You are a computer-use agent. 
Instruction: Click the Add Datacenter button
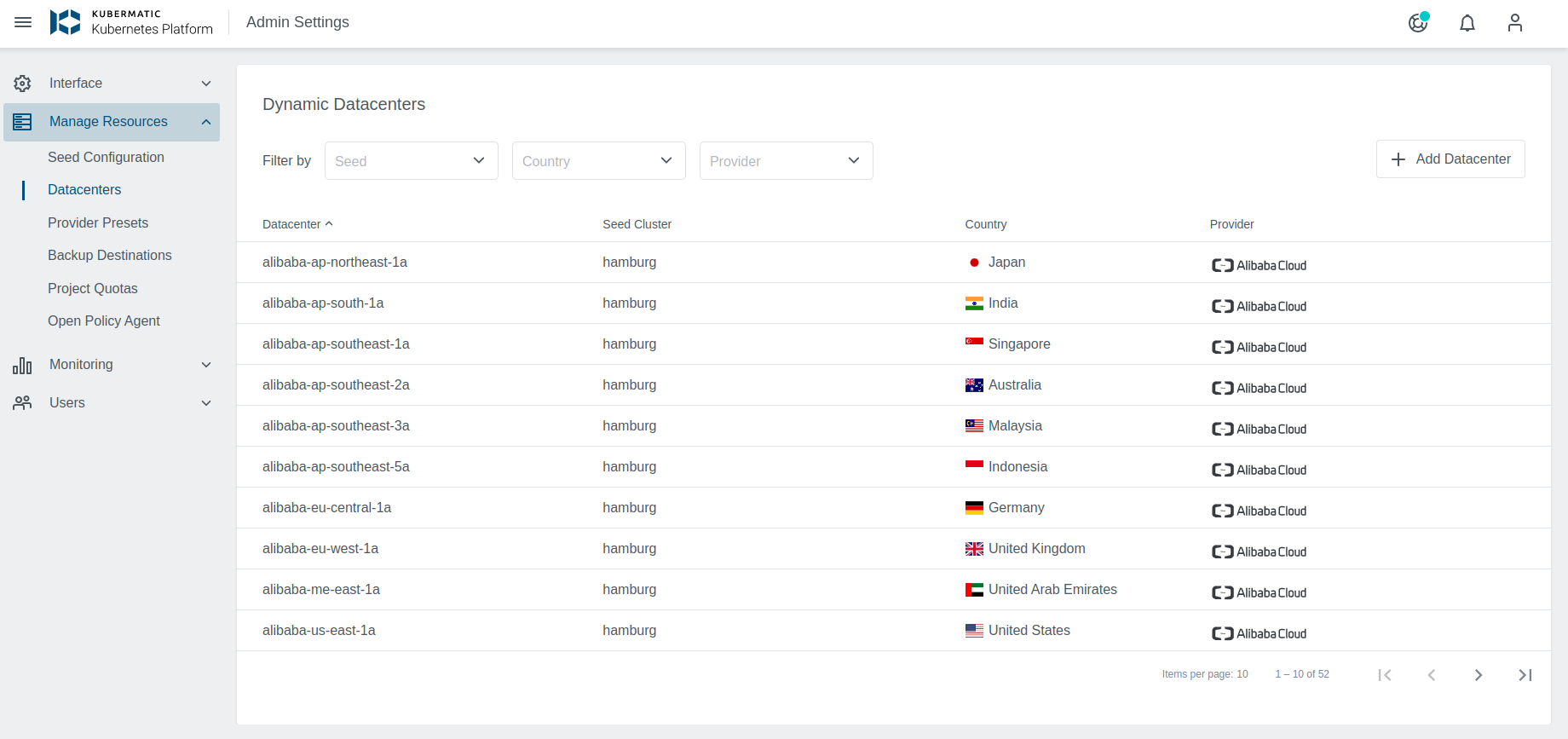pyautogui.click(x=1450, y=159)
